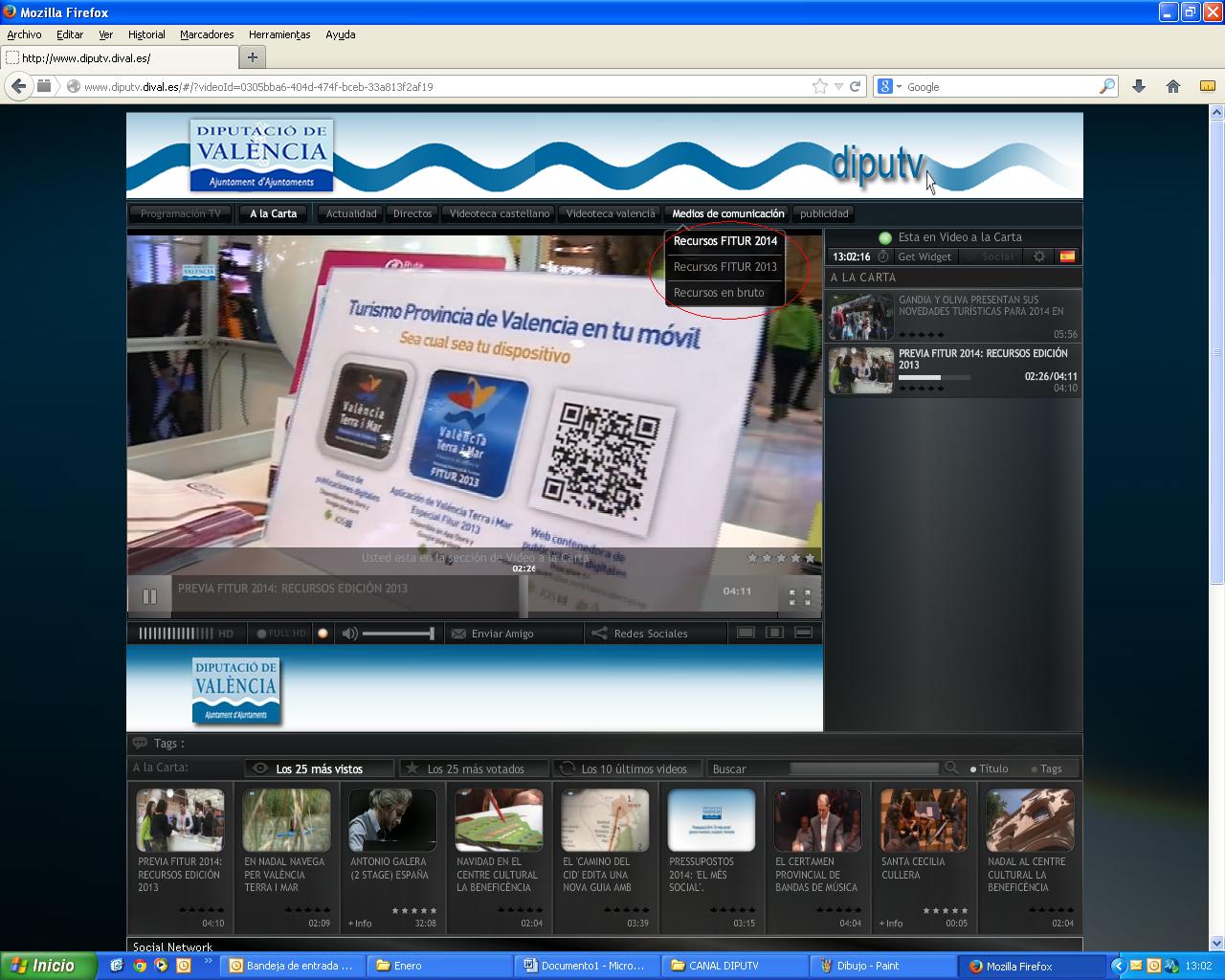
Task: Click the magnifier icon in Buscar field
Action: [x=951, y=768]
